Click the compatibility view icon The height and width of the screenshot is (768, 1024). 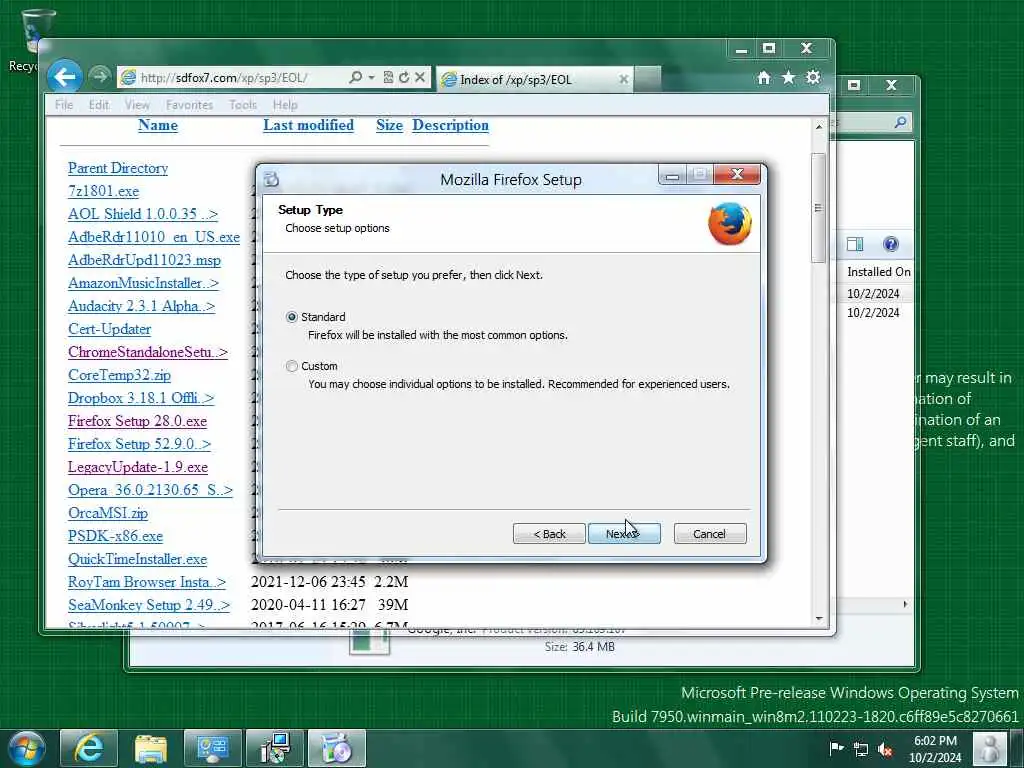pyautogui.click(x=388, y=78)
